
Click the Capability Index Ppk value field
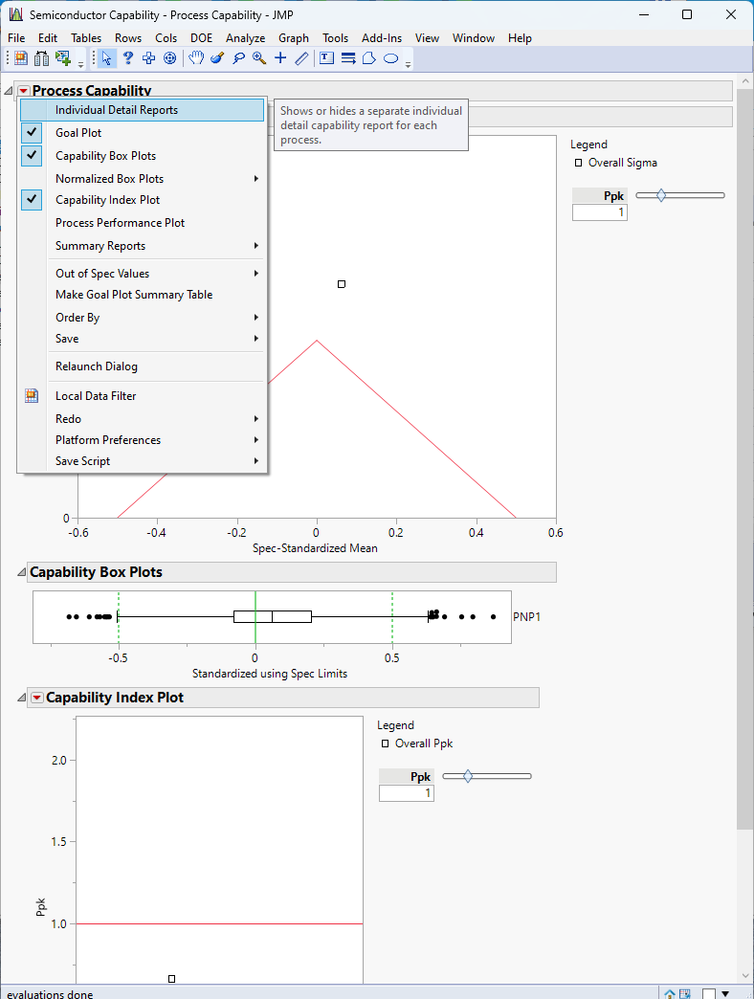tap(407, 793)
